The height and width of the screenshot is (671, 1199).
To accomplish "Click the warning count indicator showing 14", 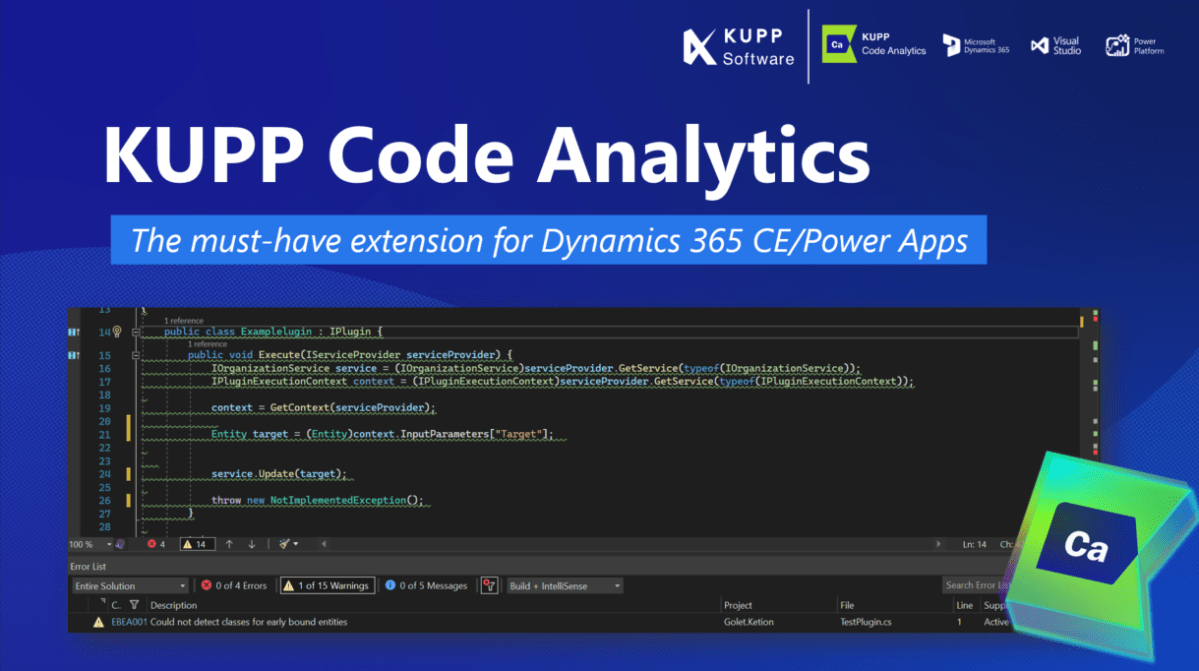I will pyautogui.click(x=196, y=544).
